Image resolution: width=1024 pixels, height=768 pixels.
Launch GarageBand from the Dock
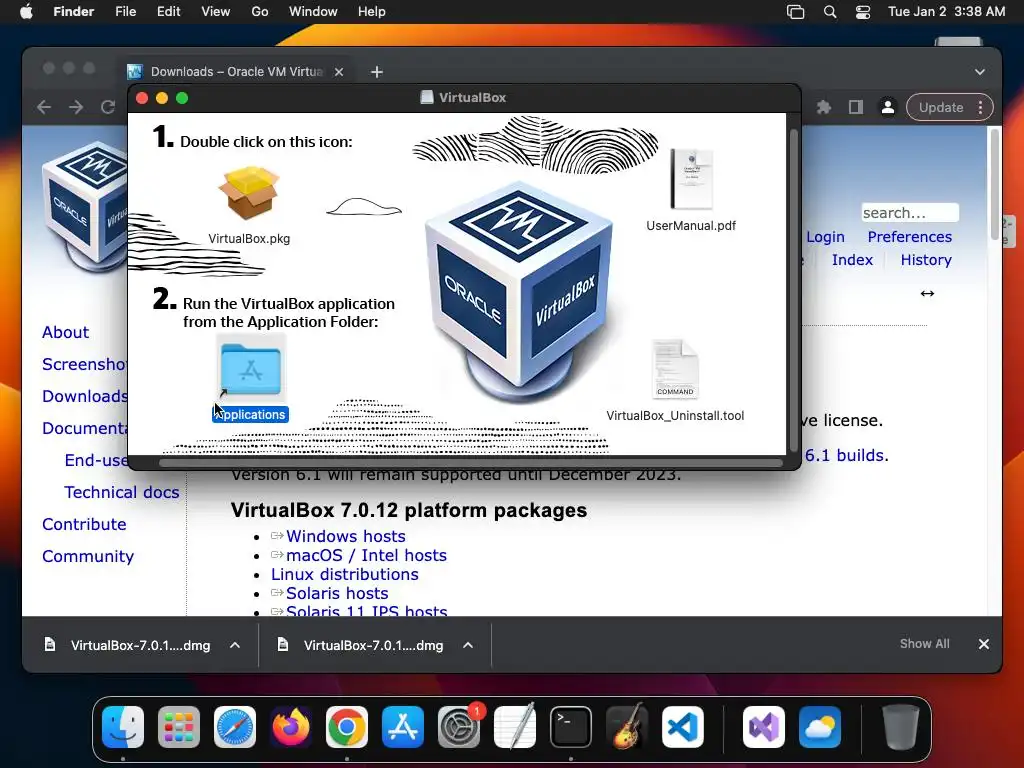point(627,727)
